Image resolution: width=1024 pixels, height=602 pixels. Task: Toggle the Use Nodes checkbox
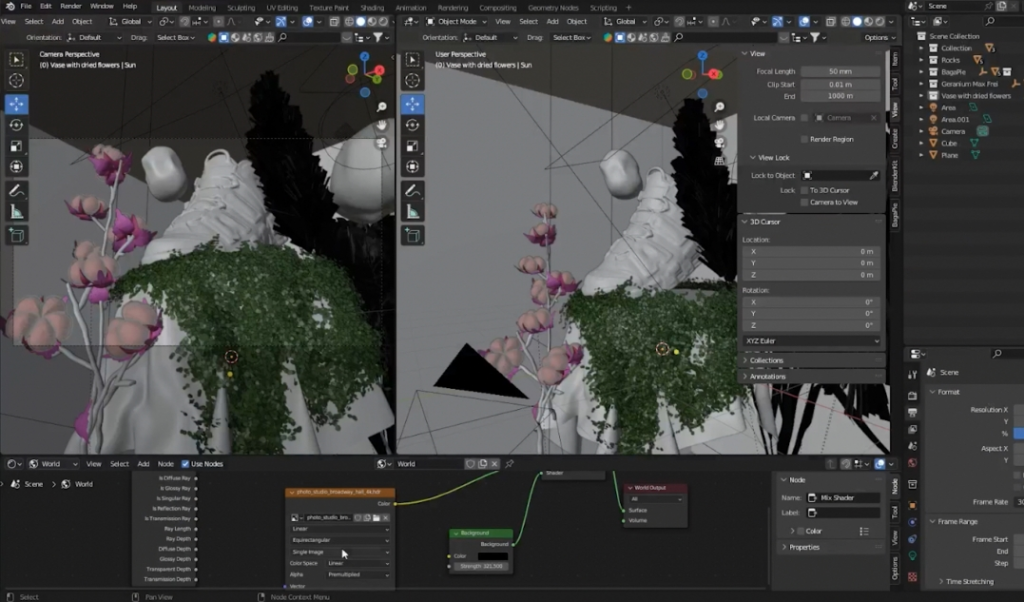[185, 464]
